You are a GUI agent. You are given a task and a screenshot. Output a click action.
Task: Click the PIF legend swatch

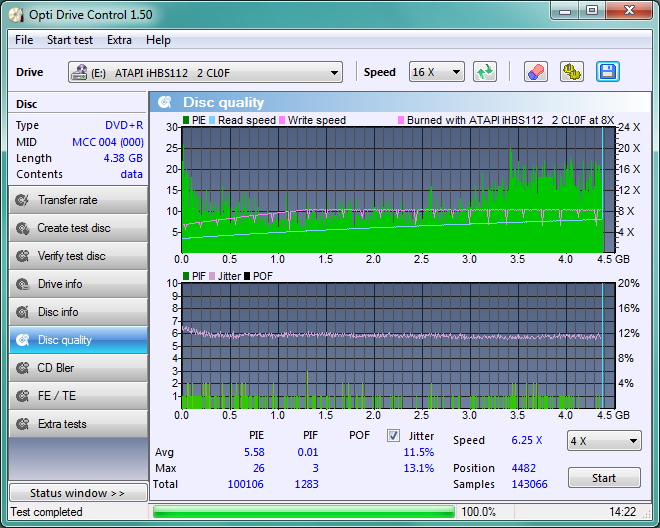[x=186, y=276]
